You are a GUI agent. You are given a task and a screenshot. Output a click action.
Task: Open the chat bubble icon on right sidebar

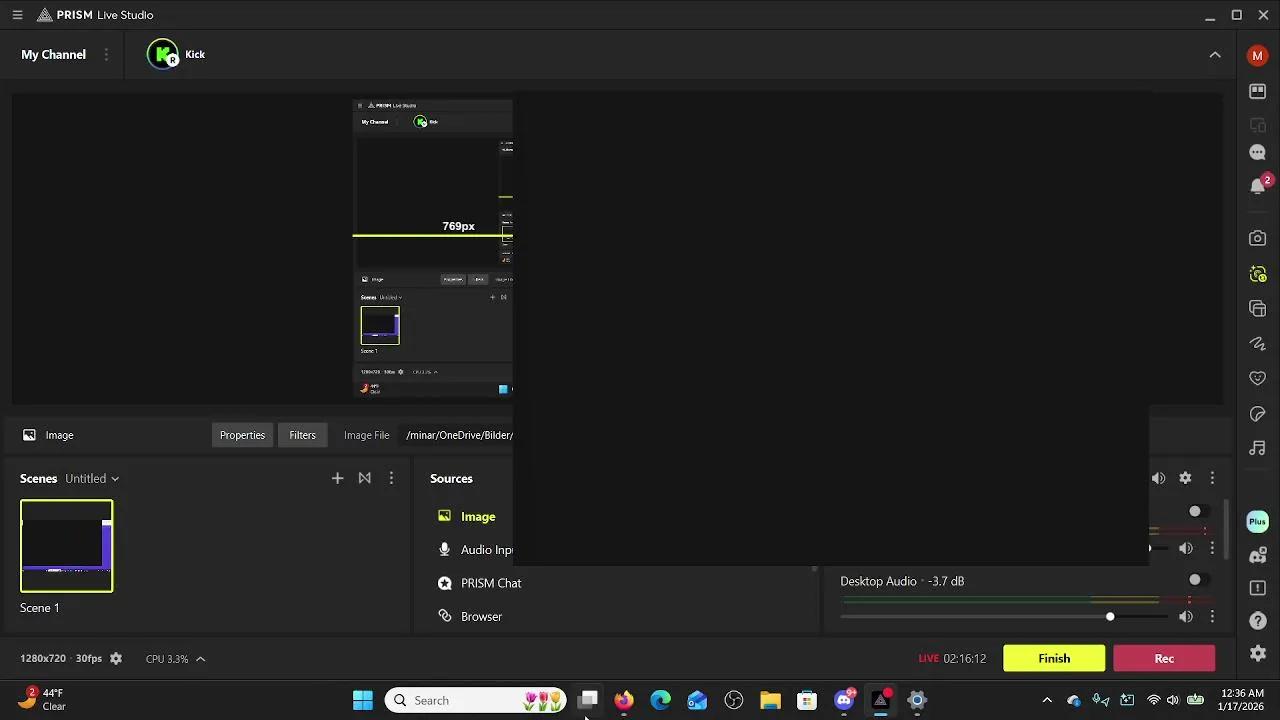click(1257, 152)
